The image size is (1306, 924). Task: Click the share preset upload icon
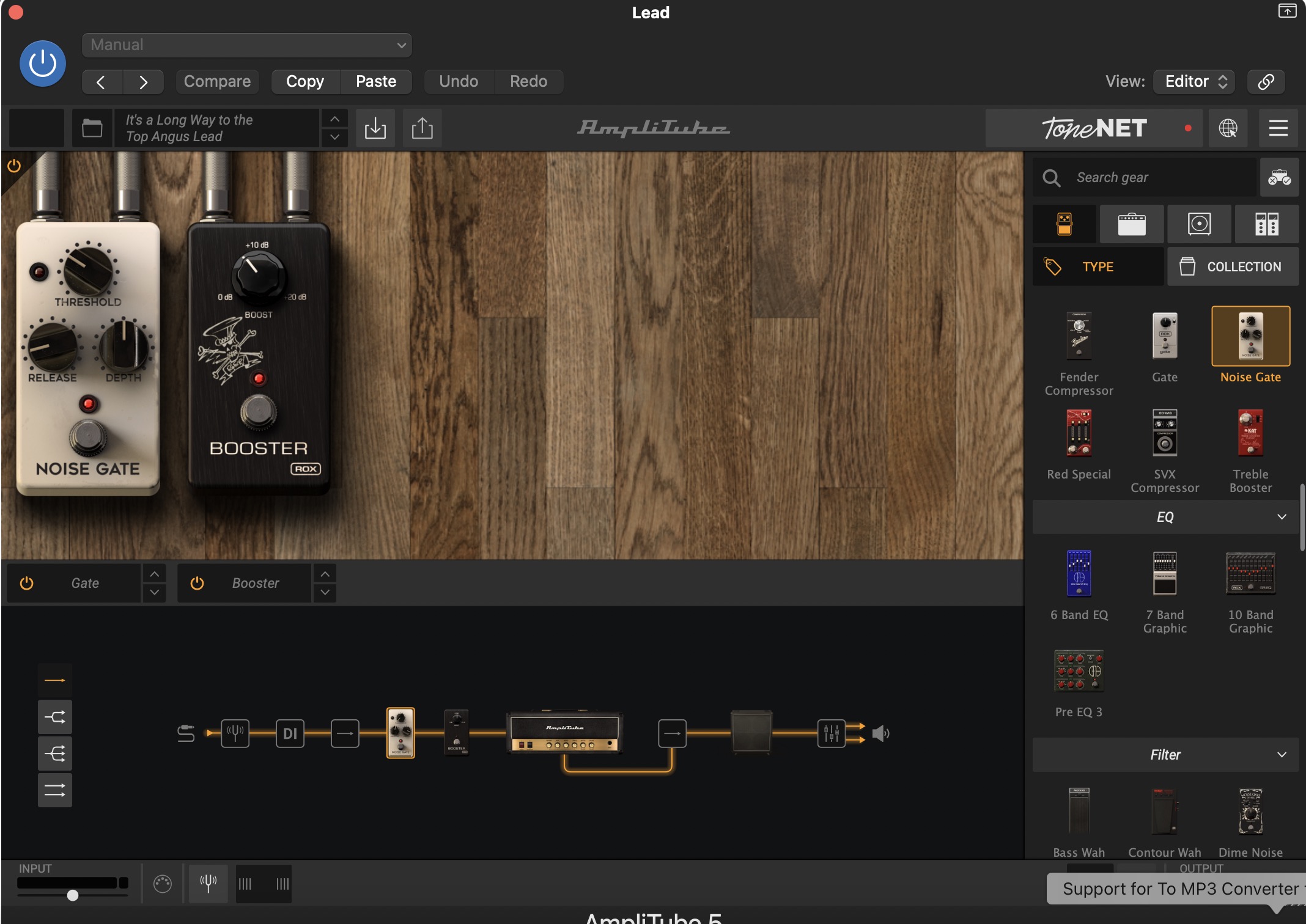(422, 128)
